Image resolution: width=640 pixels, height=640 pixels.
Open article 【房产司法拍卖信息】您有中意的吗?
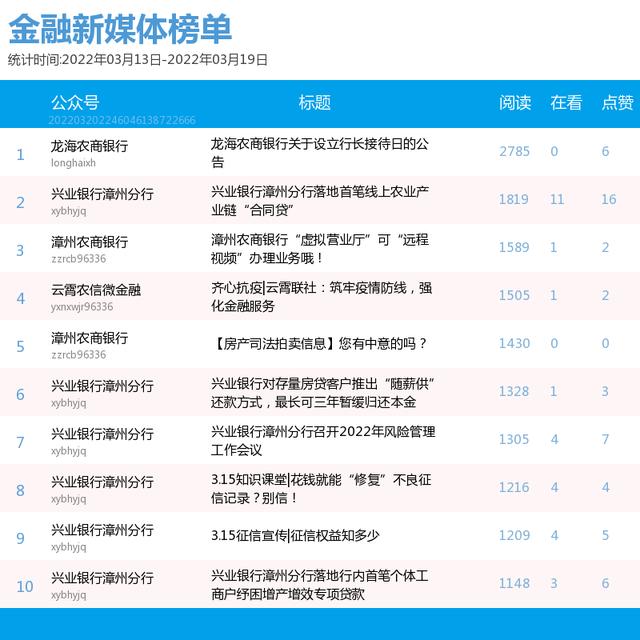pos(319,344)
